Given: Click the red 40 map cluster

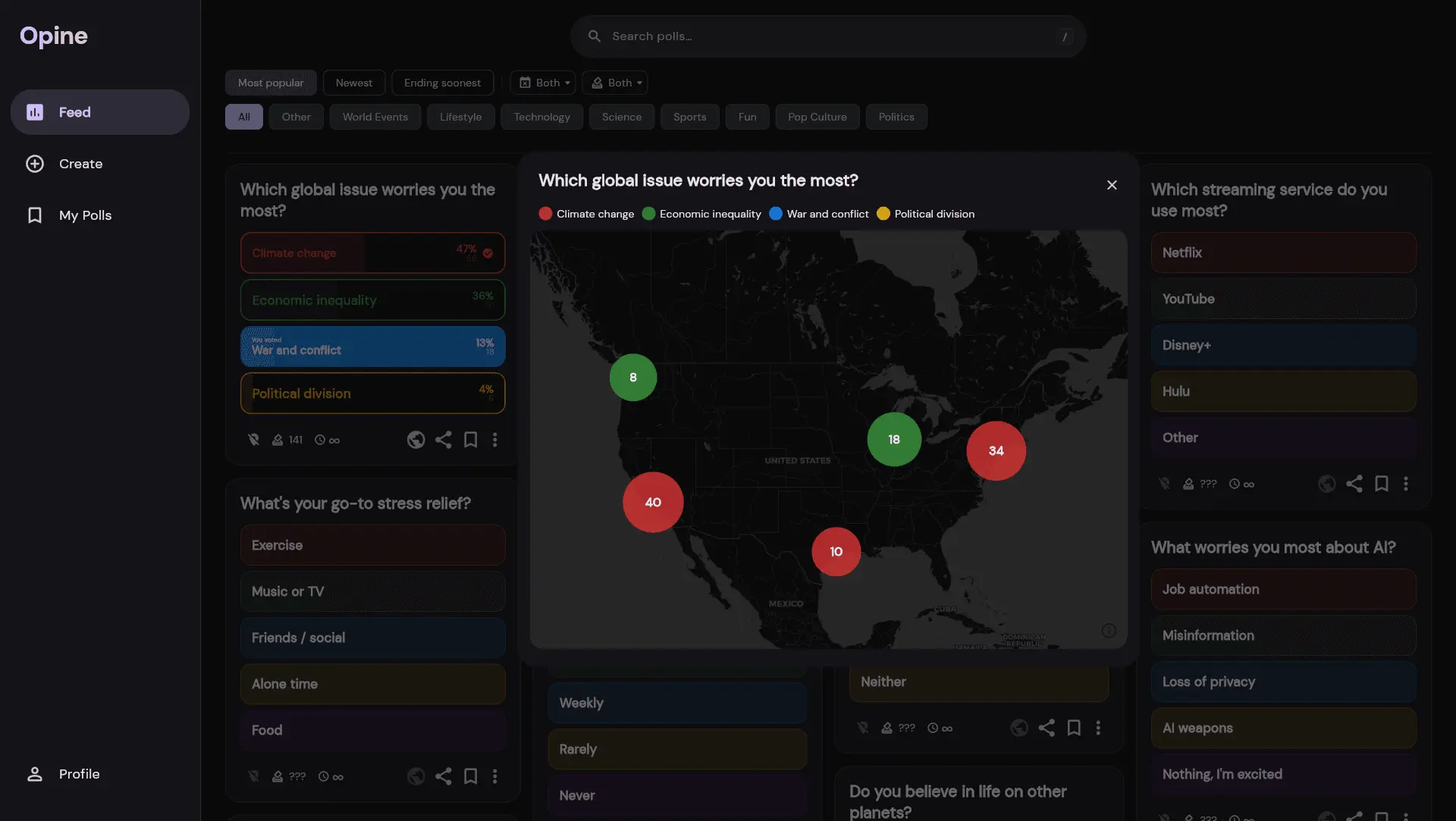Looking at the screenshot, I should point(653,502).
